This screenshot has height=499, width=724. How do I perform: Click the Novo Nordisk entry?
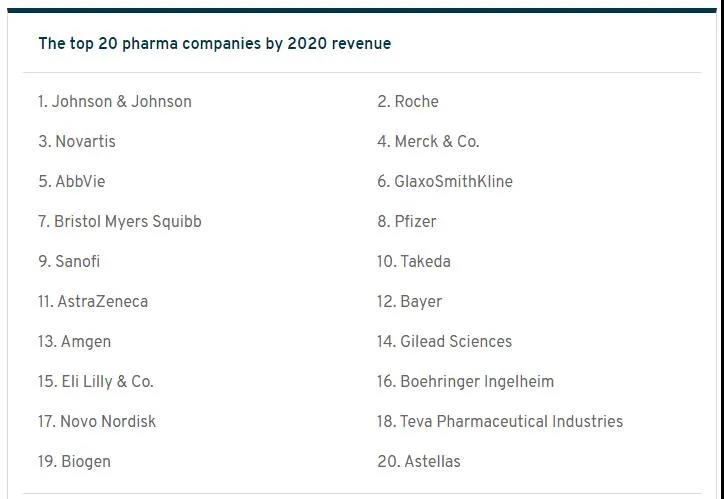click(x=97, y=421)
